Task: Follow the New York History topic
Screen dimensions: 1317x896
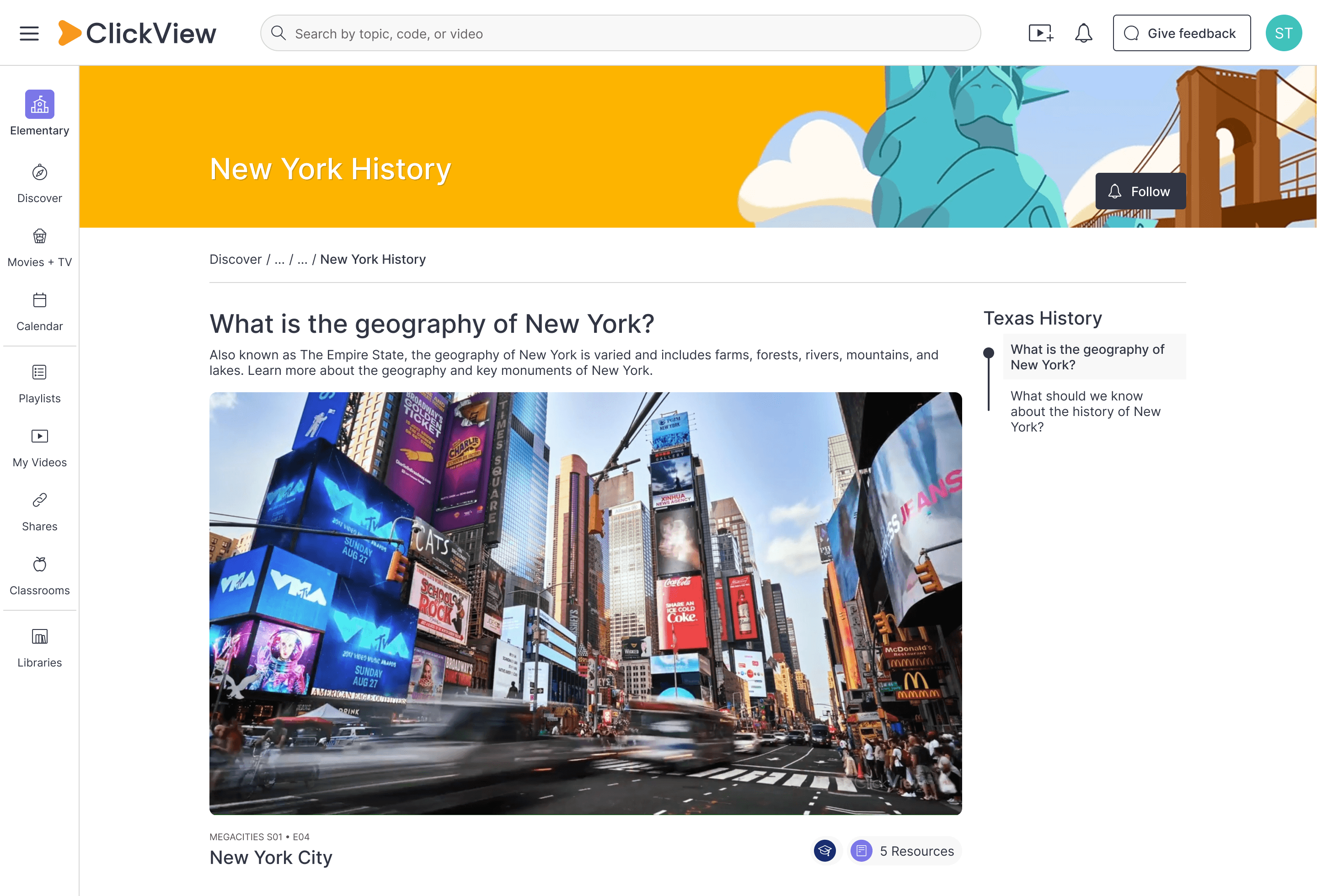Action: pyautogui.click(x=1140, y=192)
